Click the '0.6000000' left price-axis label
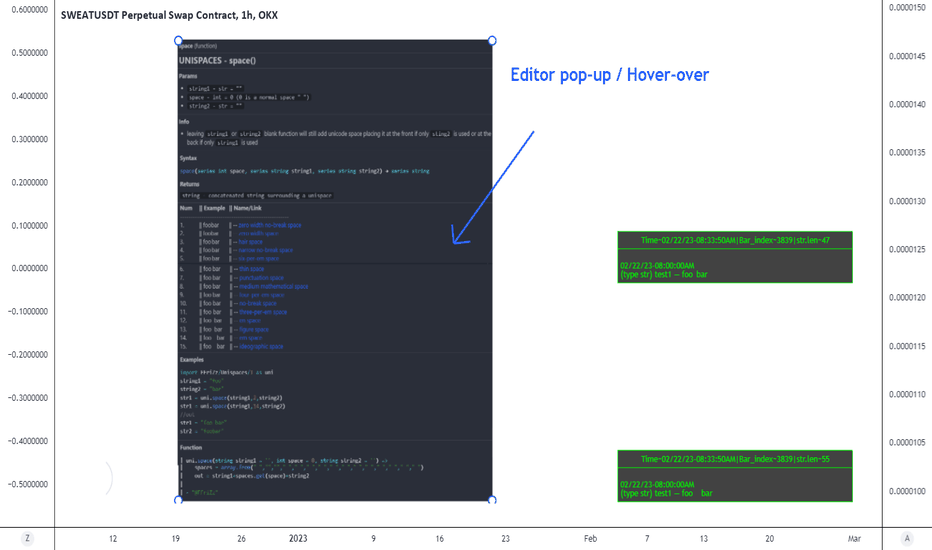The width and height of the screenshot is (932, 550). (30, 10)
